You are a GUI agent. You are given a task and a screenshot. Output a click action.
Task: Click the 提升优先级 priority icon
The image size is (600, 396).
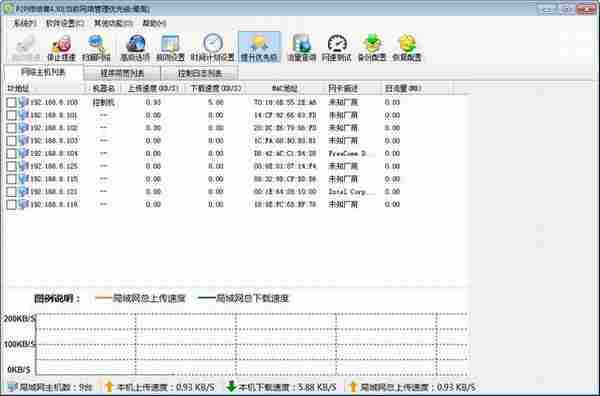point(259,47)
